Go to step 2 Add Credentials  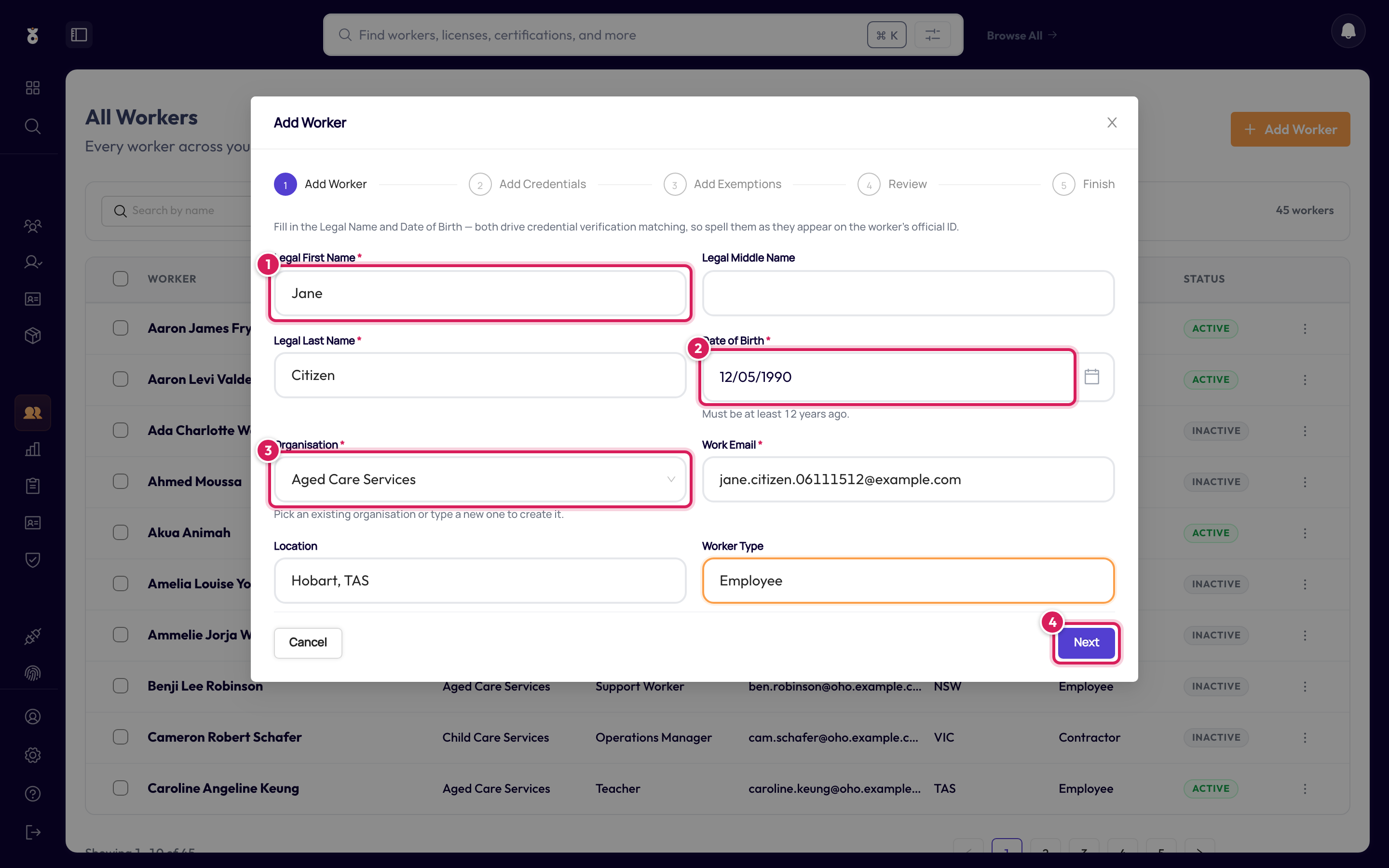coord(528,184)
